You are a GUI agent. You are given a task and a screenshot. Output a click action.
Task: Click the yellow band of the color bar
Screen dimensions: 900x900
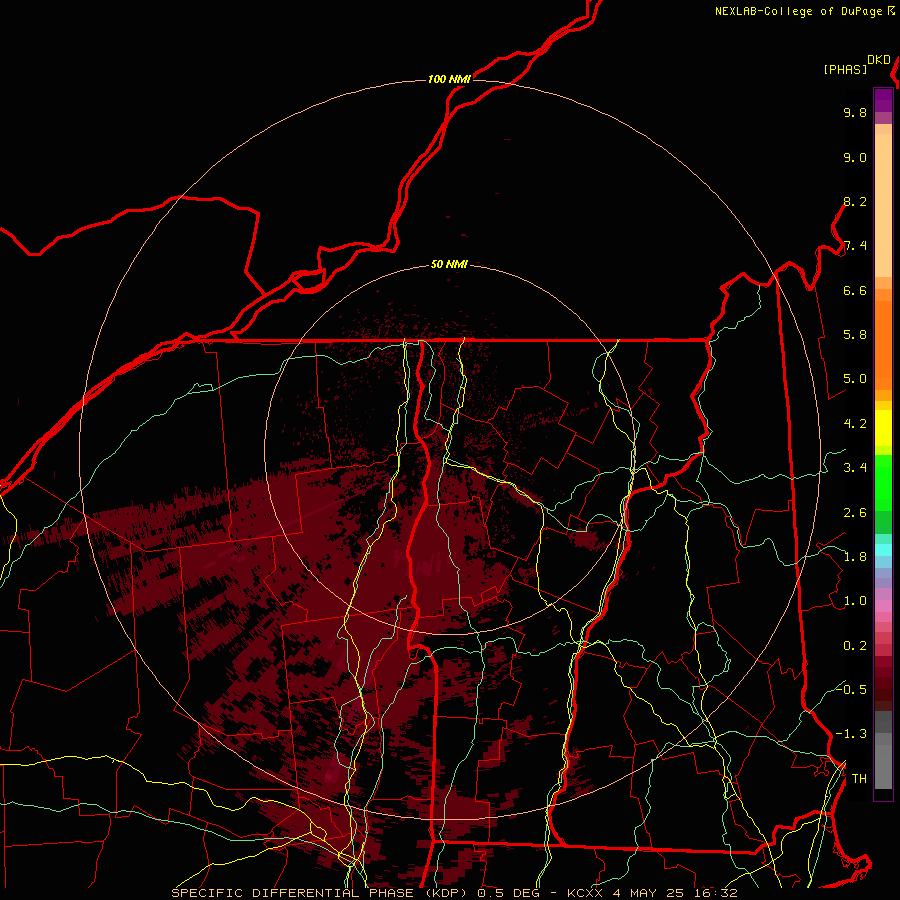click(x=883, y=428)
